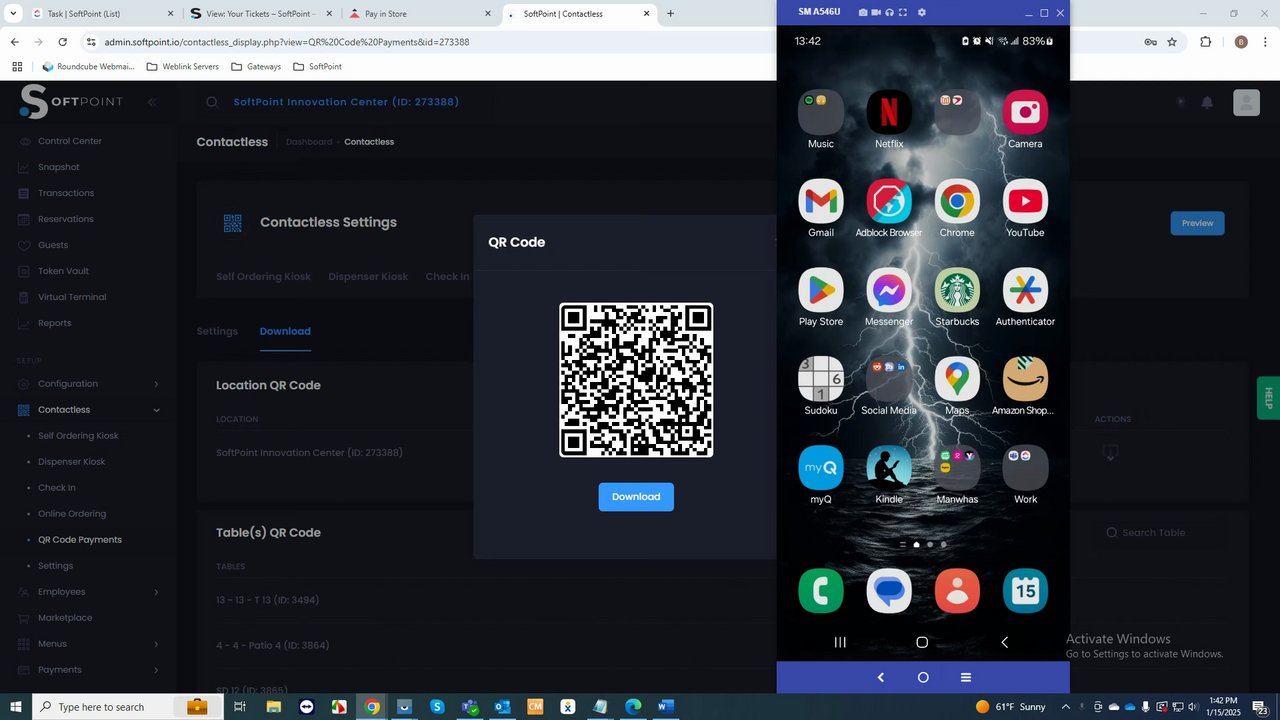
Task: Open Transactions in the sidebar
Action: (66, 193)
